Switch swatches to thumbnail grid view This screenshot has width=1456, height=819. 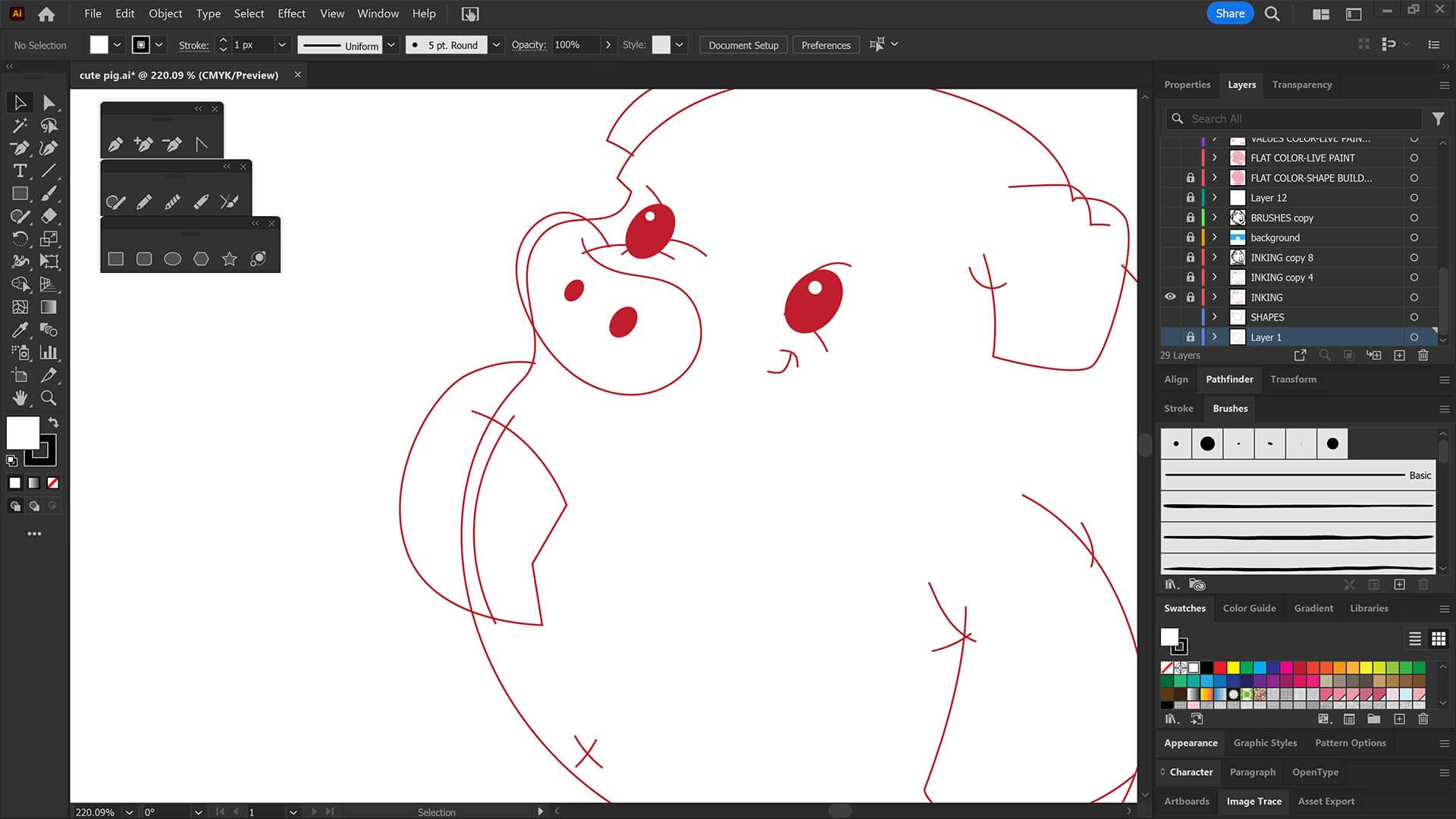point(1439,639)
